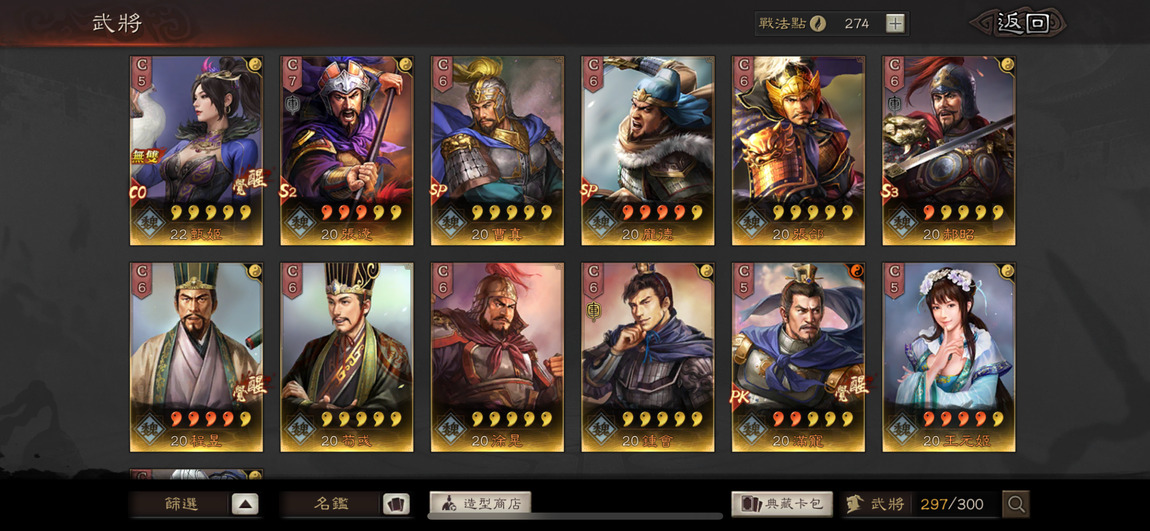Choose the 曹真 SP general card
The height and width of the screenshot is (531, 1150).
pos(497,150)
